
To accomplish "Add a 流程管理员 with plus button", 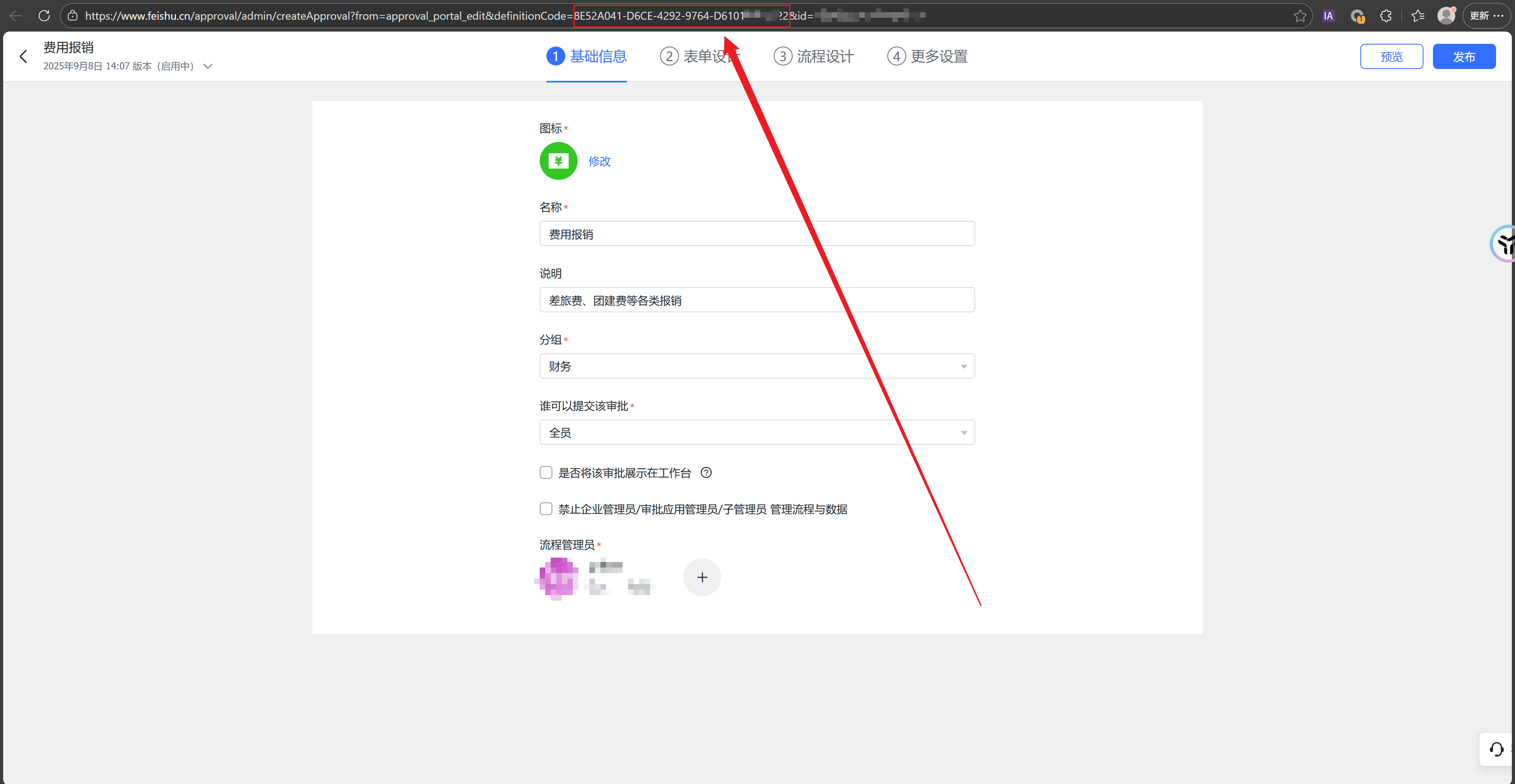I will point(701,577).
